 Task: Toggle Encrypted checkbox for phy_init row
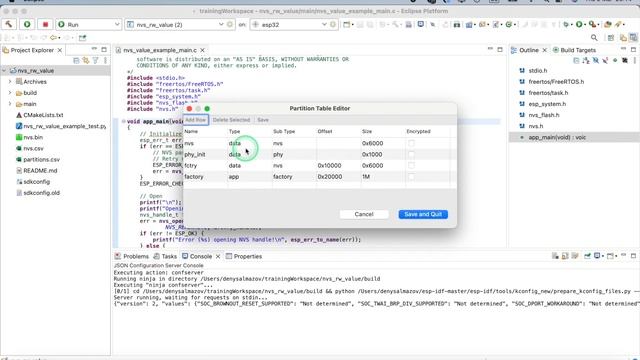411,154
